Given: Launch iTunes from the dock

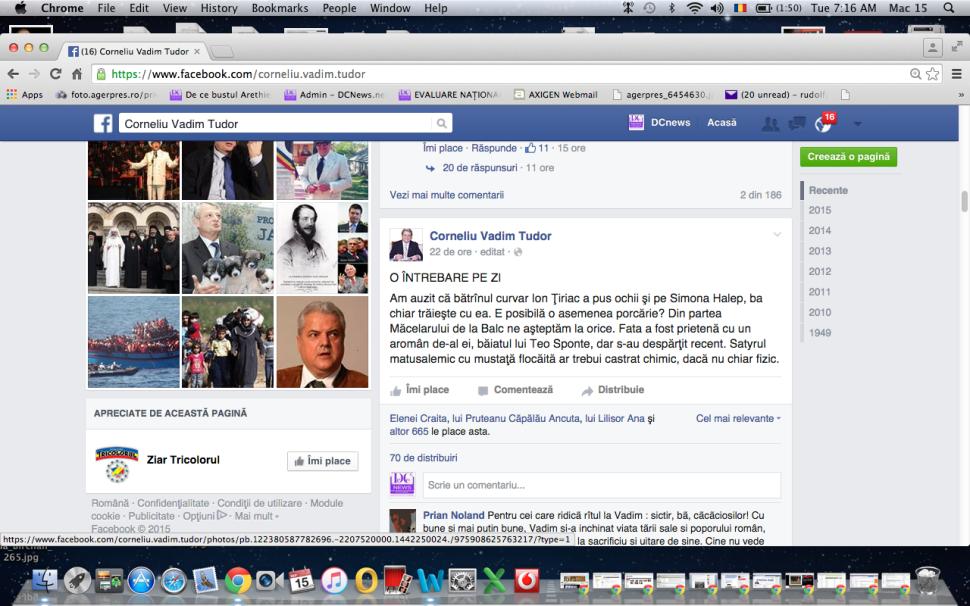Looking at the screenshot, I should coord(334,580).
